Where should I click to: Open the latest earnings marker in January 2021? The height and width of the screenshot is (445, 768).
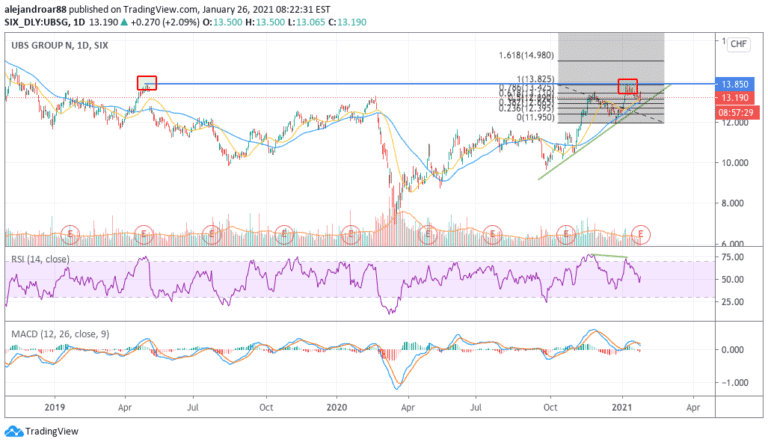coord(640,235)
